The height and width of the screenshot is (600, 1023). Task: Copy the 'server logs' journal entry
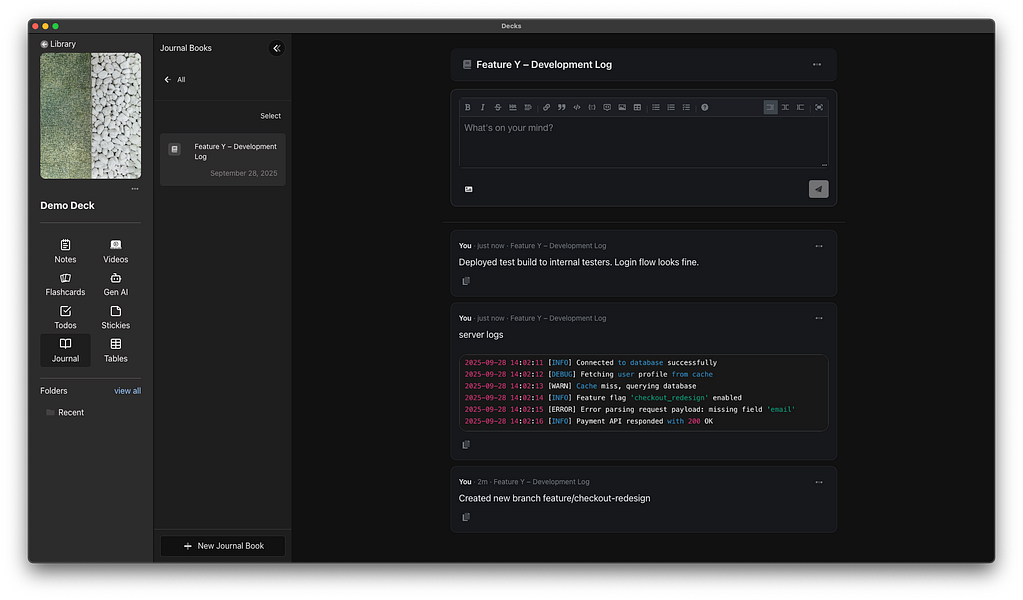coord(466,445)
